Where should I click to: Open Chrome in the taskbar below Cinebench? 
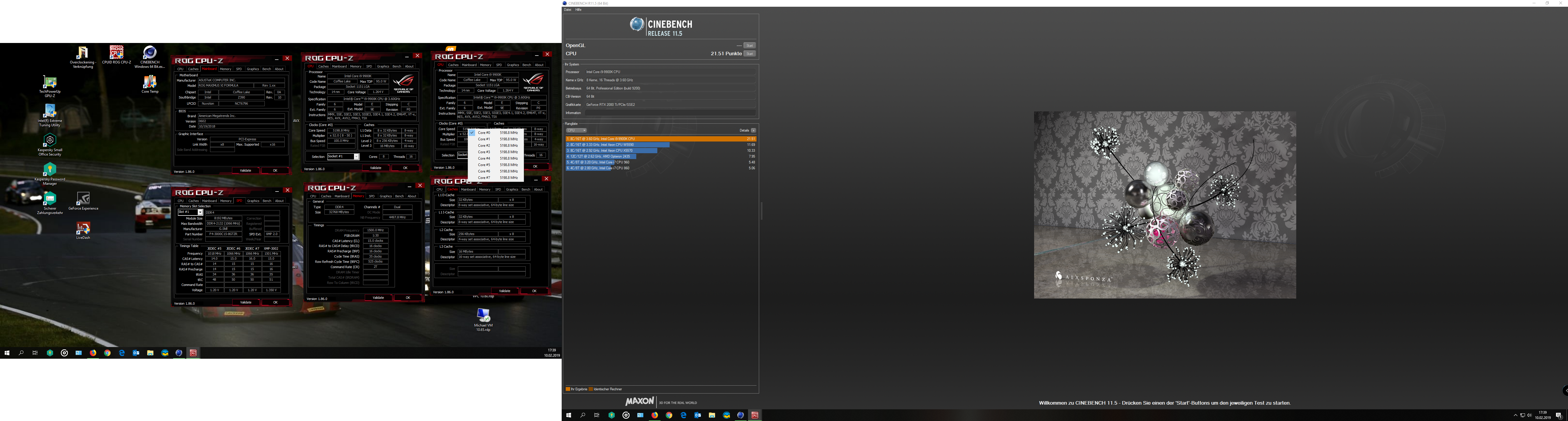pos(669,415)
